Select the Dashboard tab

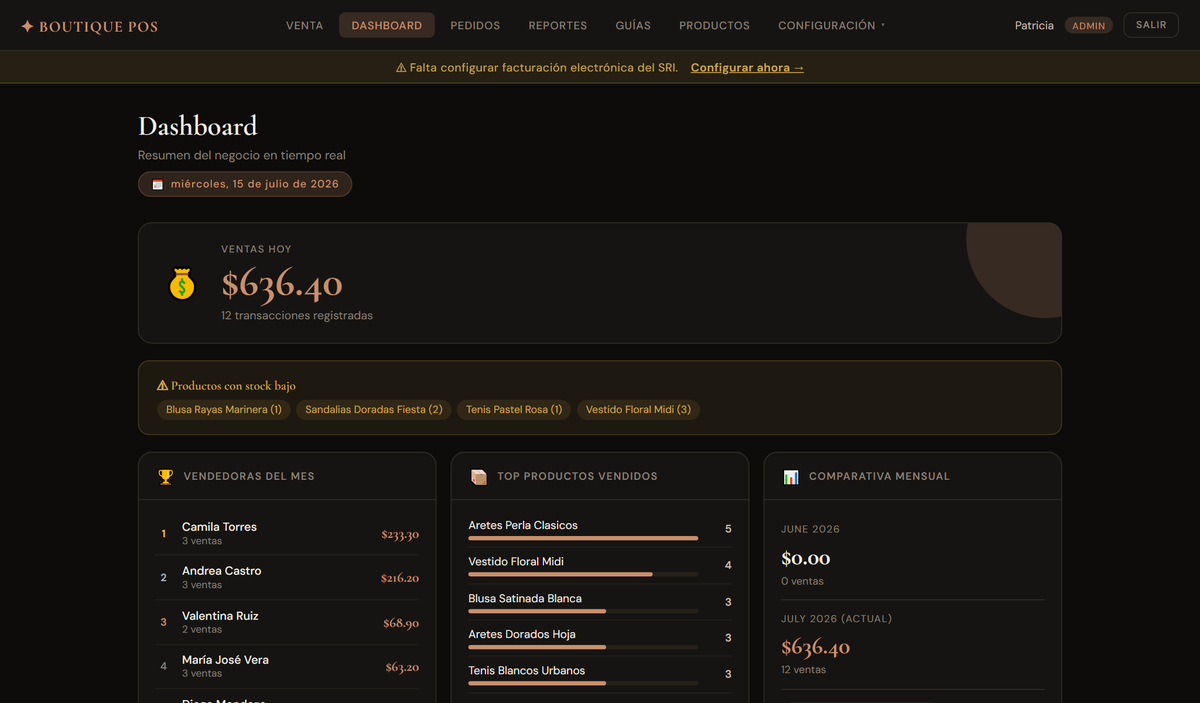point(387,26)
